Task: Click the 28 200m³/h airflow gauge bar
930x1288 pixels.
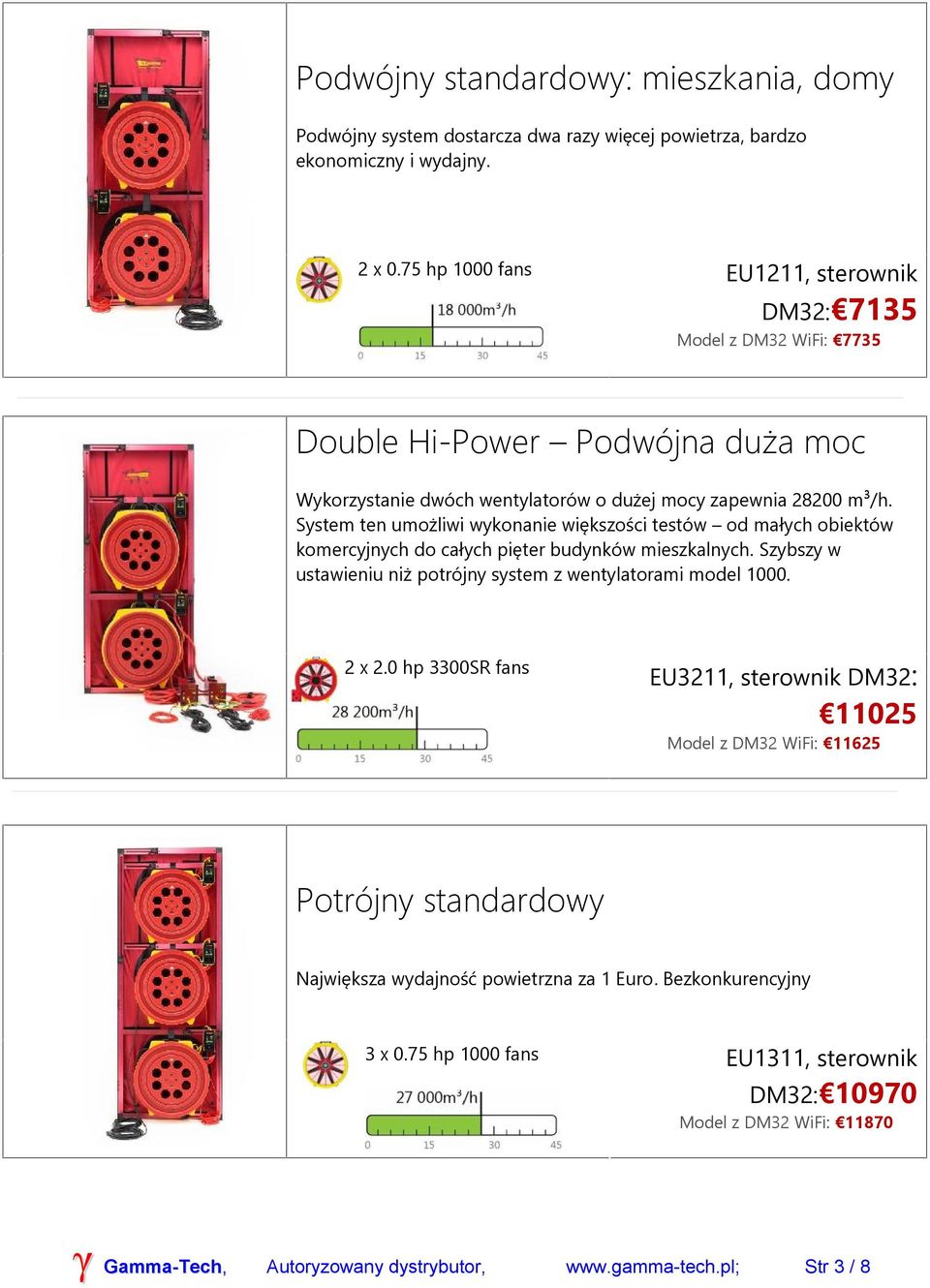Action: 392,740
